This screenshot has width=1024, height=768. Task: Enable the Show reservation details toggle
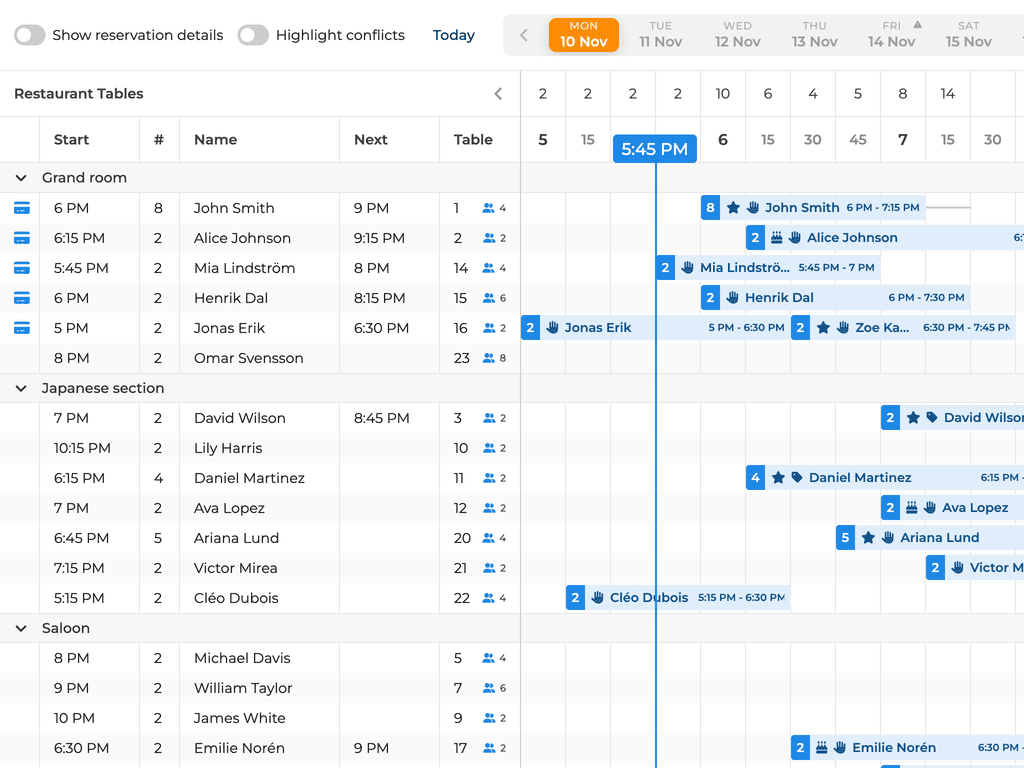29,35
